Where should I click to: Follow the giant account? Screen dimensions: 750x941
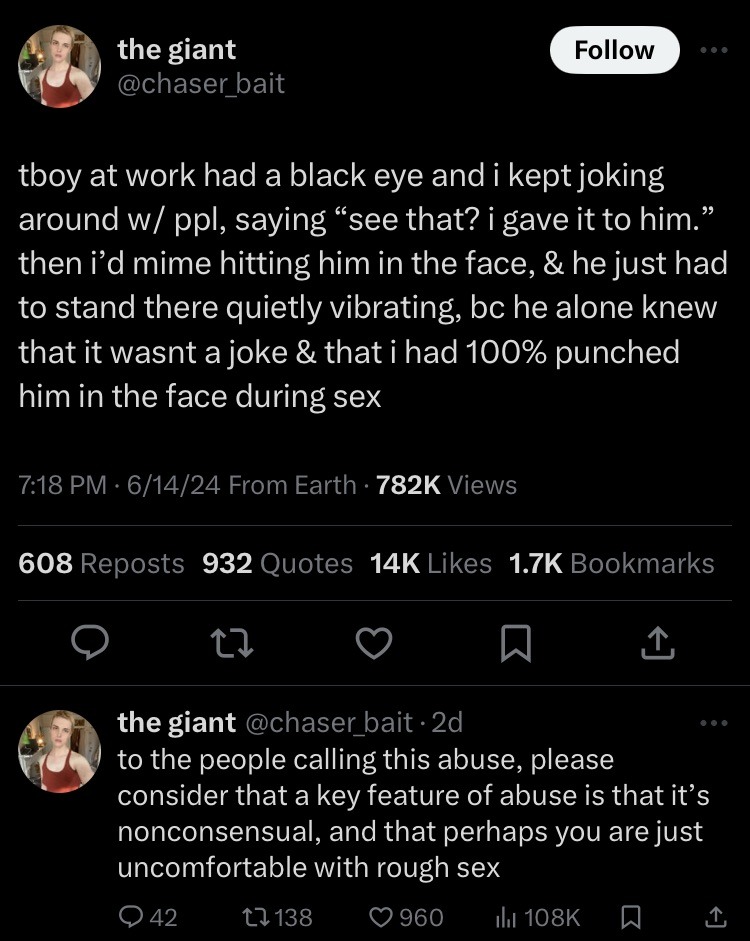click(614, 50)
